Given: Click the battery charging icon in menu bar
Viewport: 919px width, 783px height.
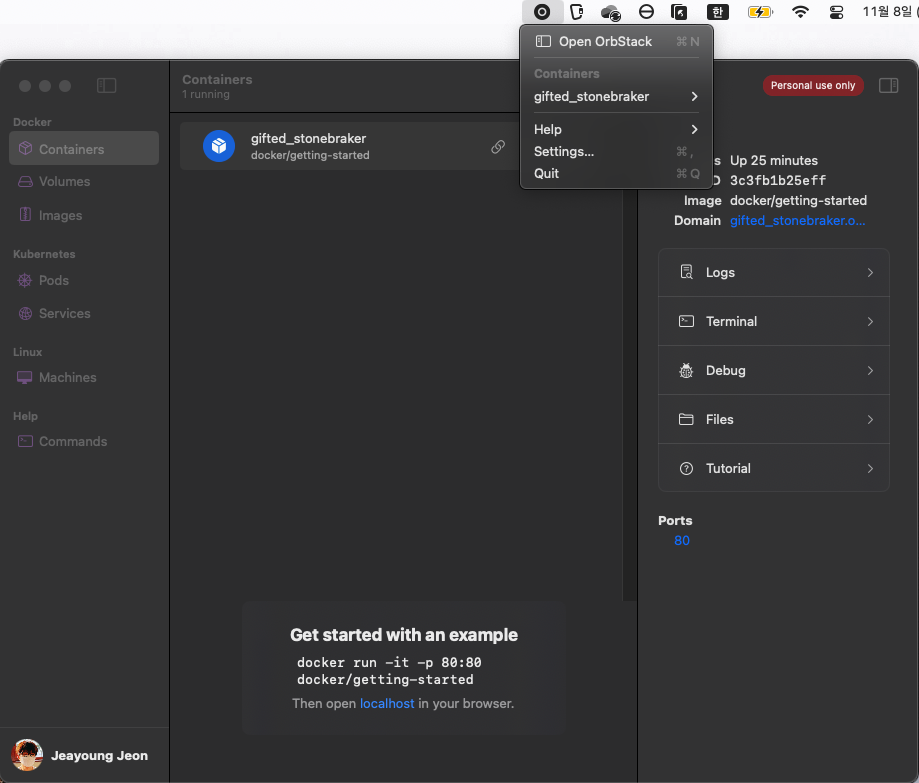Looking at the screenshot, I should click(760, 12).
